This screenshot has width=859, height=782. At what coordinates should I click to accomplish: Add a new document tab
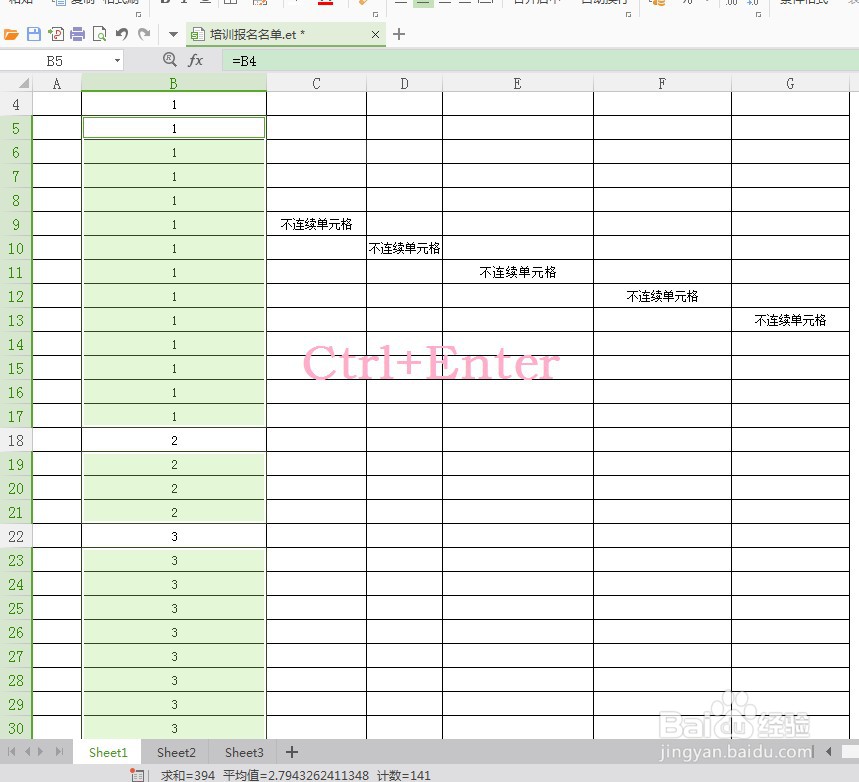399,35
